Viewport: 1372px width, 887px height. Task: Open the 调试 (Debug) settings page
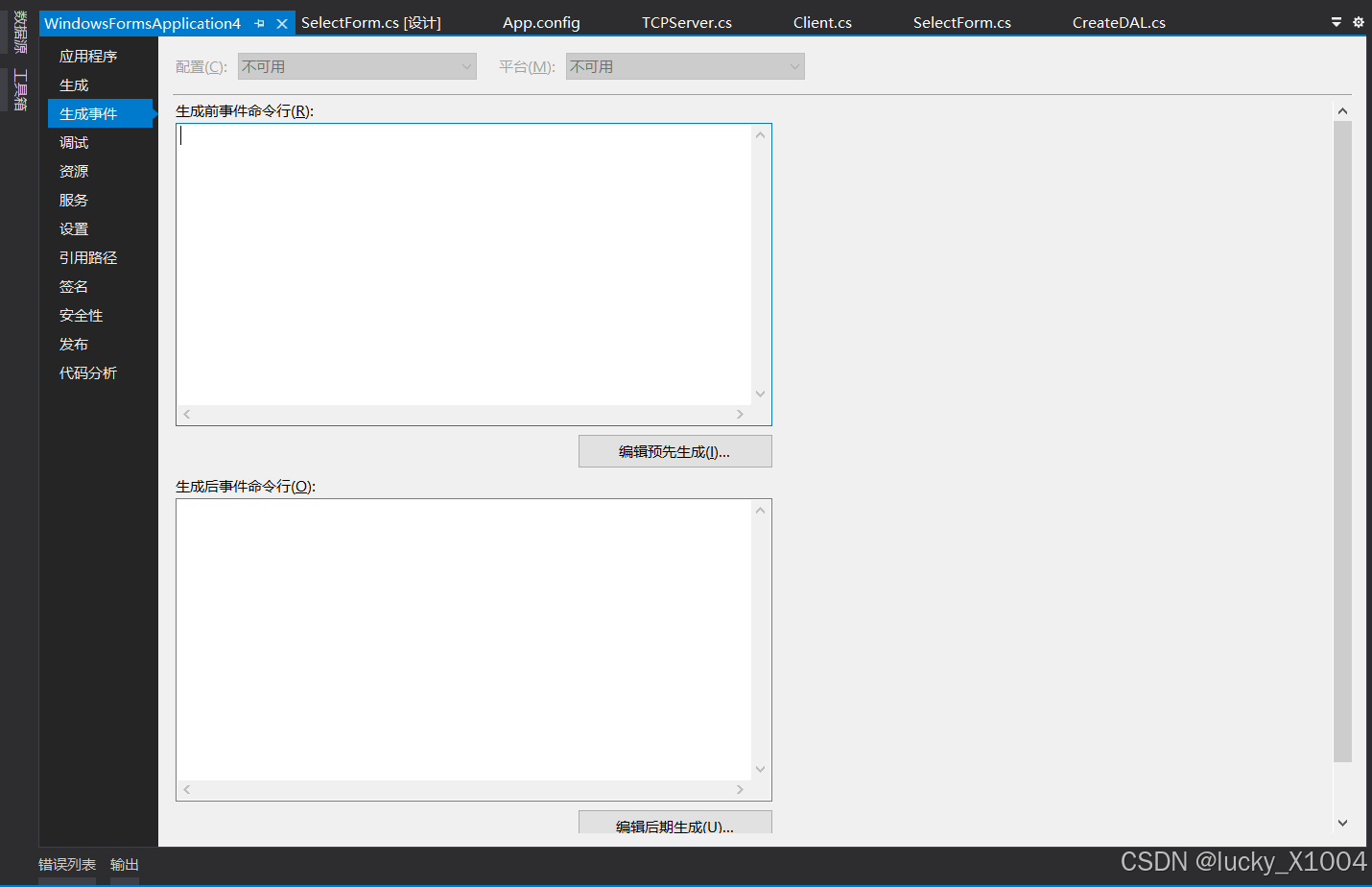[x=74, y=142]
